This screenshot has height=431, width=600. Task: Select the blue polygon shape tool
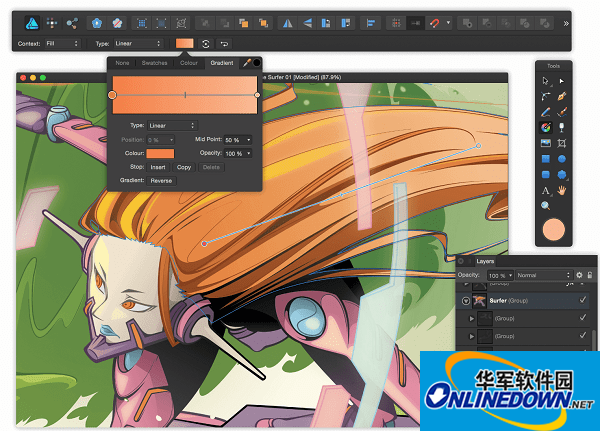pyautogui.click(x=561, y=175)
